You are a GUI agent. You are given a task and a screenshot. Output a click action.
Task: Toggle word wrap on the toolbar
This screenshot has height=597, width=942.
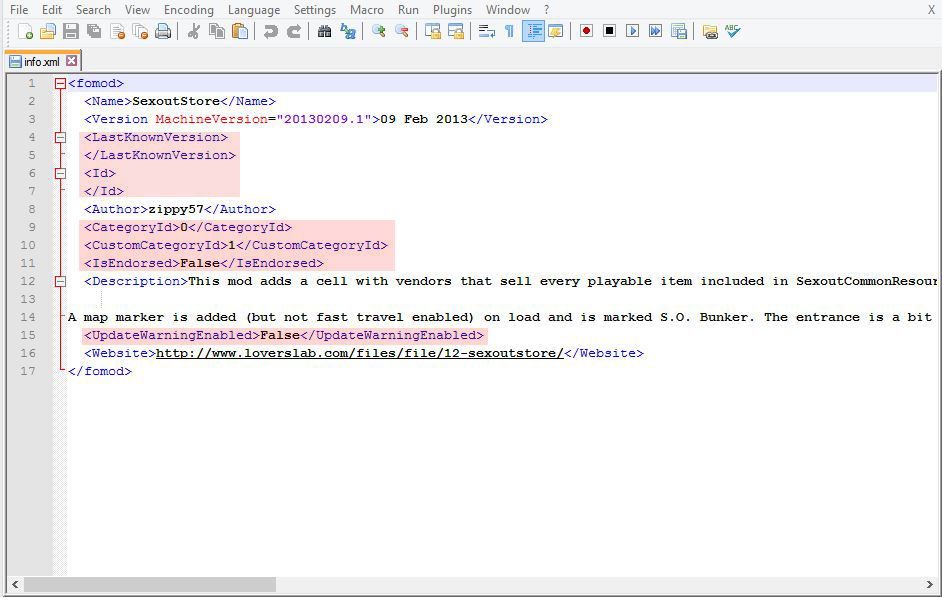(x=487, y=31)
